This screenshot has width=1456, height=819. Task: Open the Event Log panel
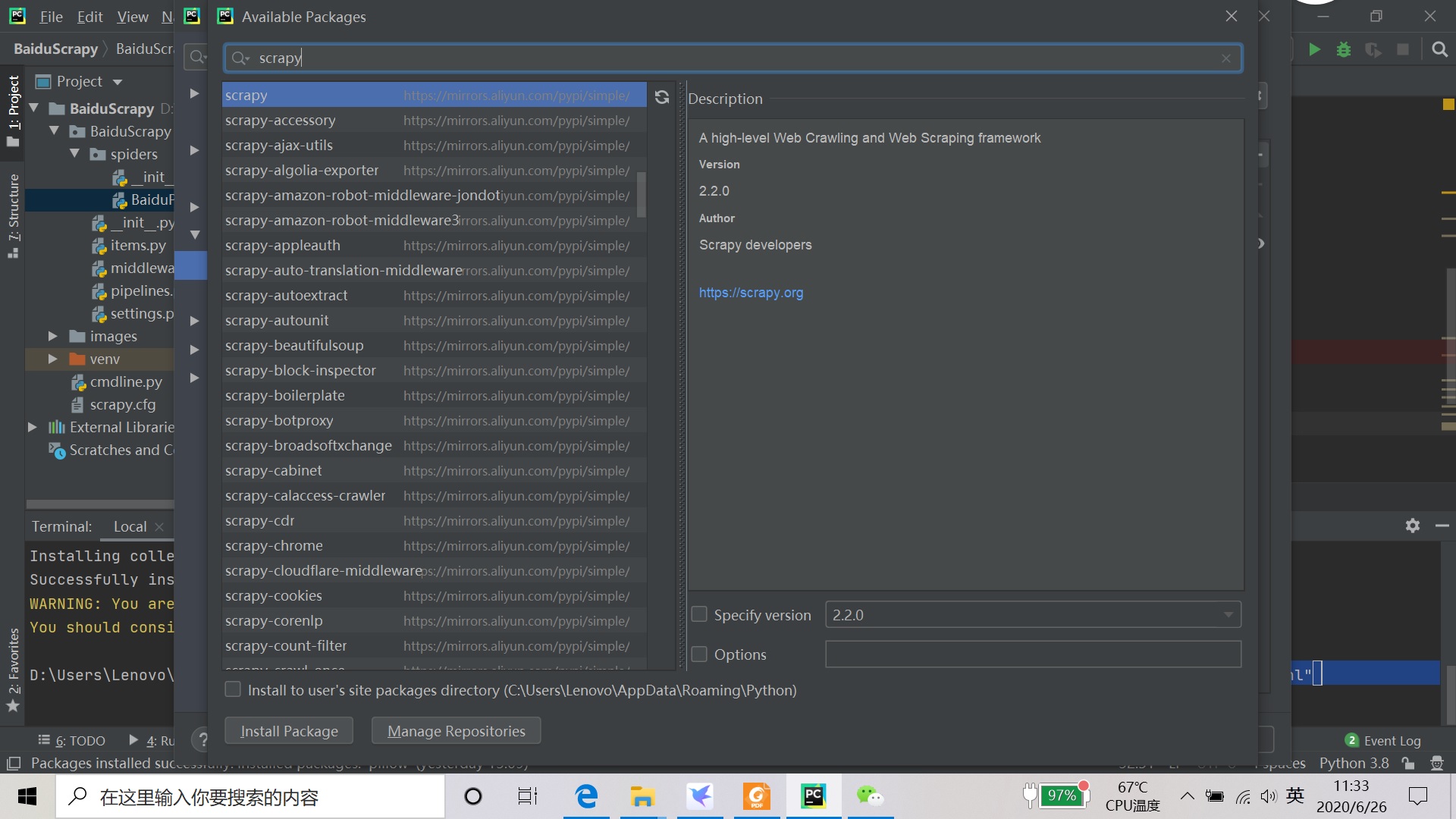click(1383, 741)
